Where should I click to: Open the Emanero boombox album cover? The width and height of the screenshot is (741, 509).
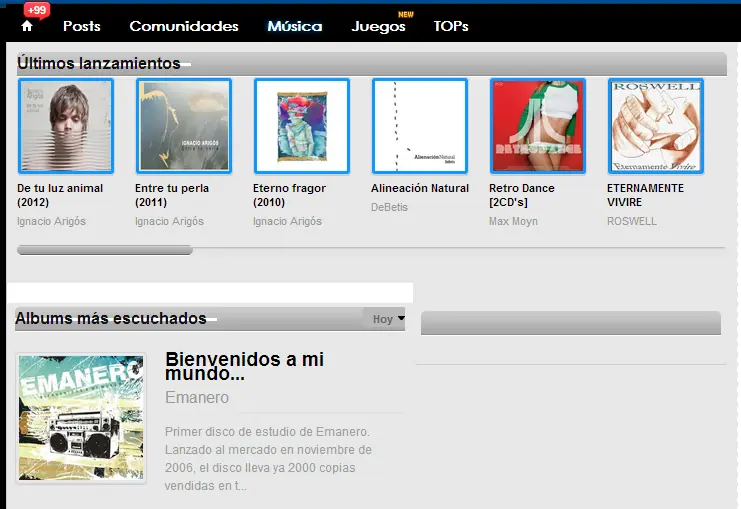tap(81, 418)
